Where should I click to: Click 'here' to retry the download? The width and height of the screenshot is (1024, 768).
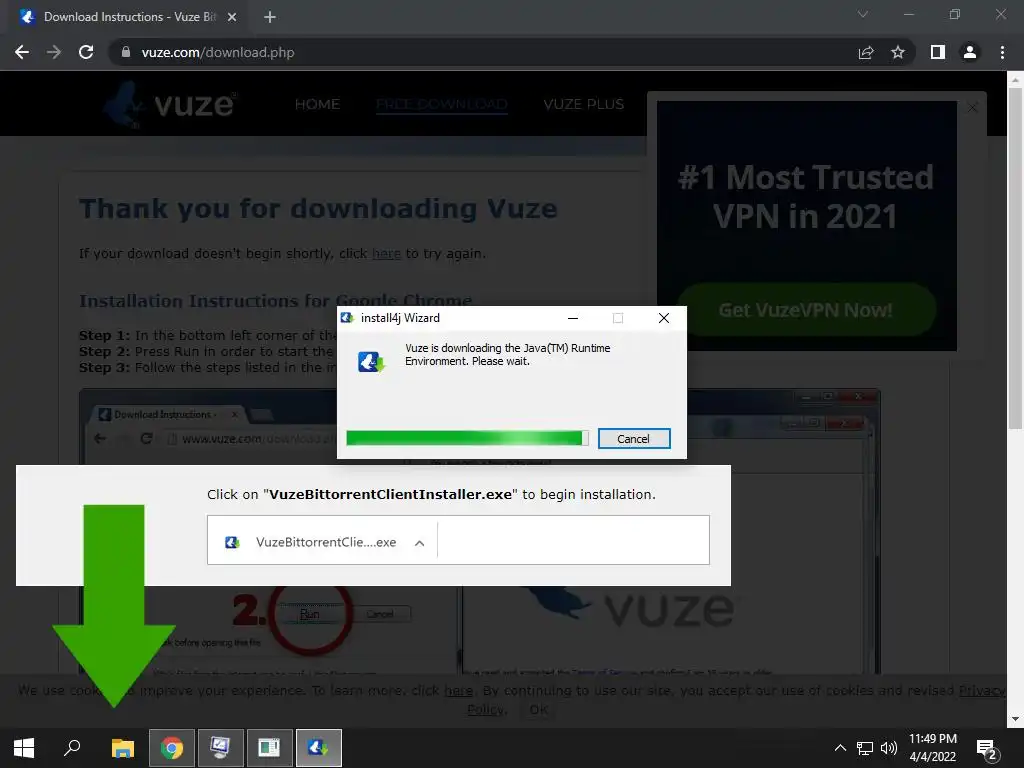[387, 253]
